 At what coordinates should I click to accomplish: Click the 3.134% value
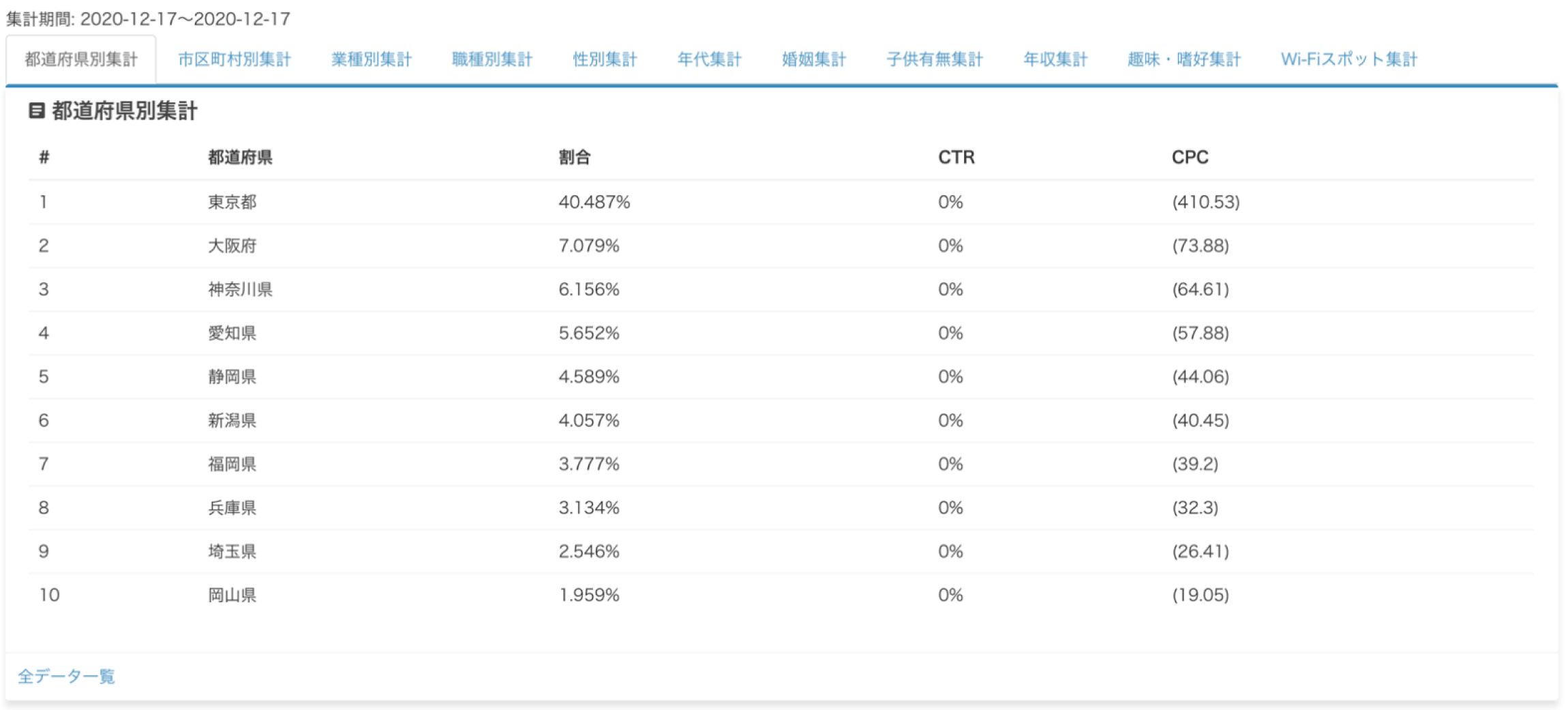588,507
